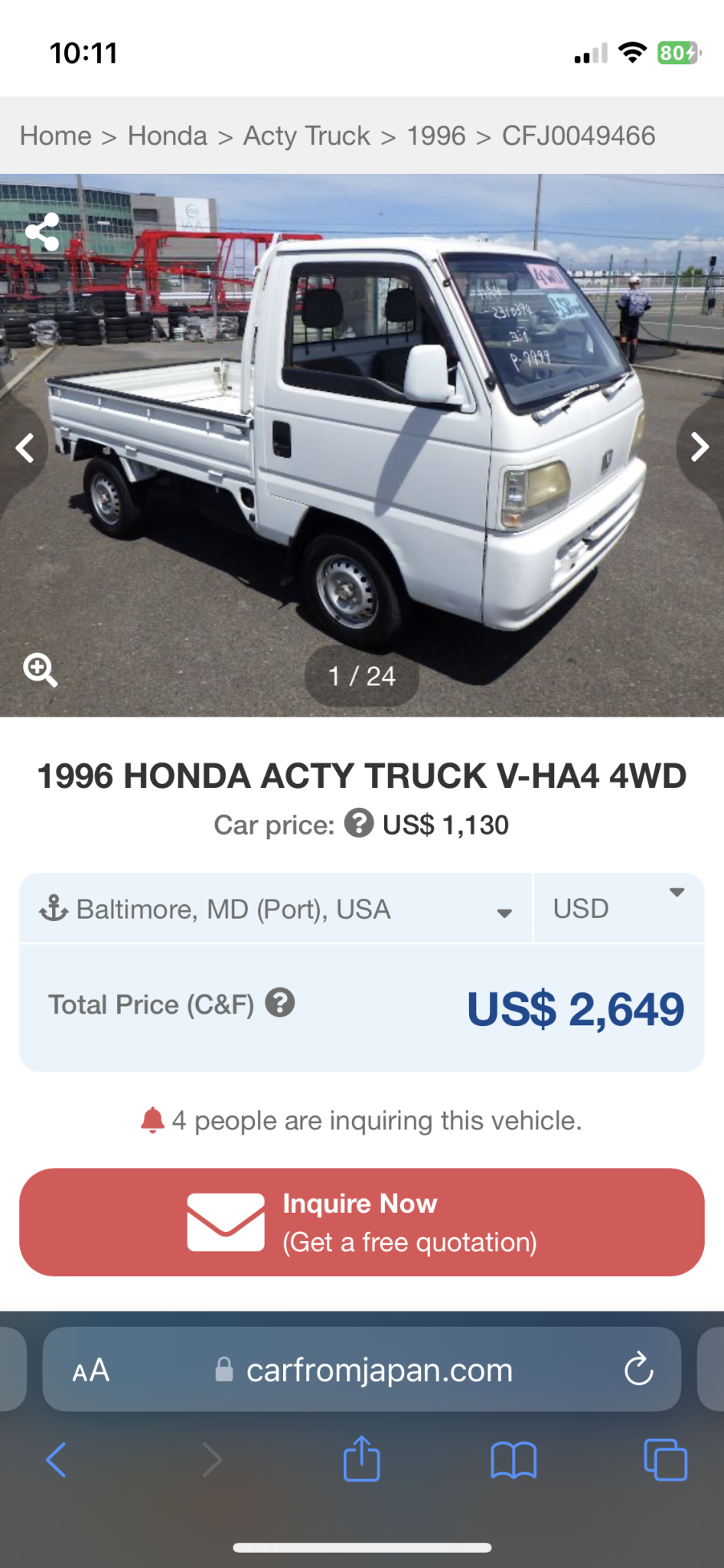The width and height of the screenshot is (724, 1568).
Task: Go to the previous vehicle photo
Action: (x=25, y=447)
